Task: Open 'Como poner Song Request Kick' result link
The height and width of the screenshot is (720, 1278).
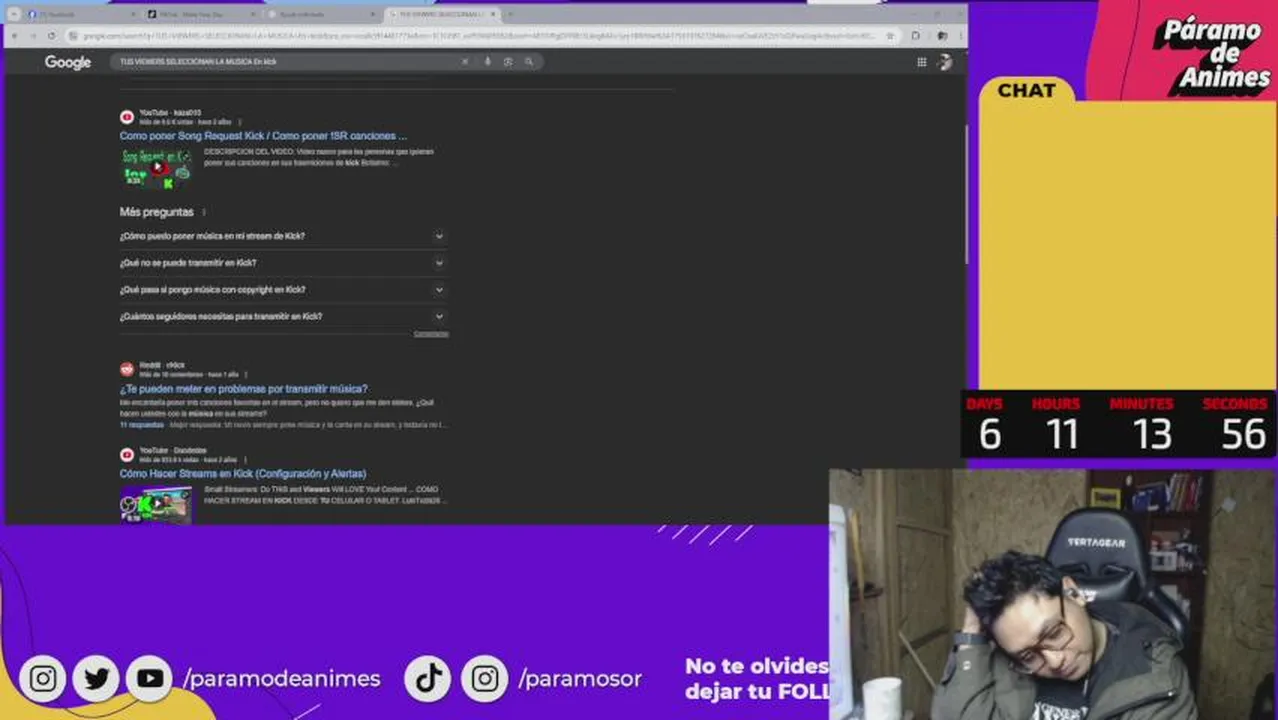Action: (x=263, y=136)
